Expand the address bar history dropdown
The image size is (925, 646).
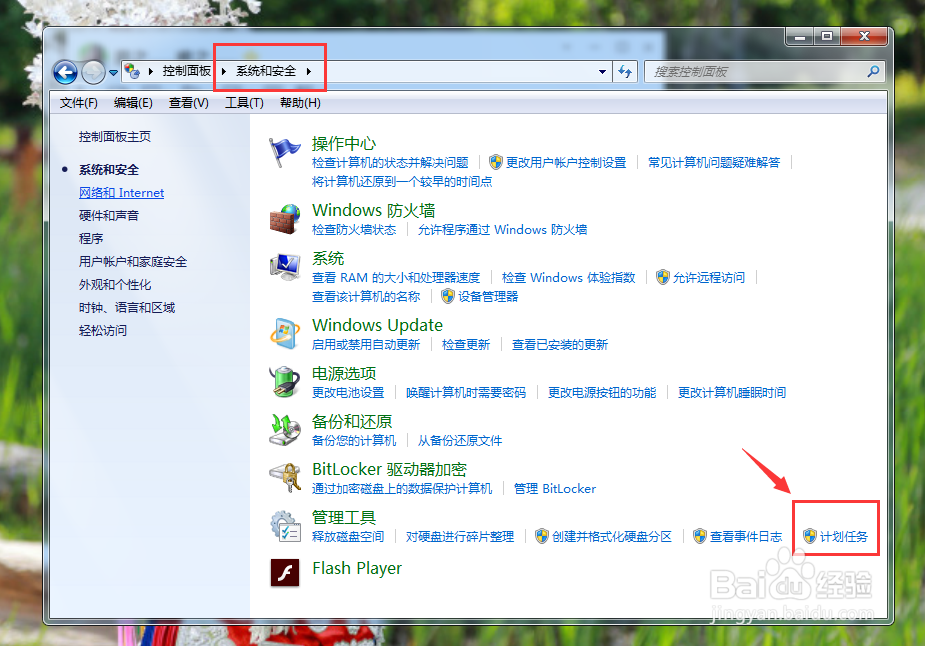(602, 72)
